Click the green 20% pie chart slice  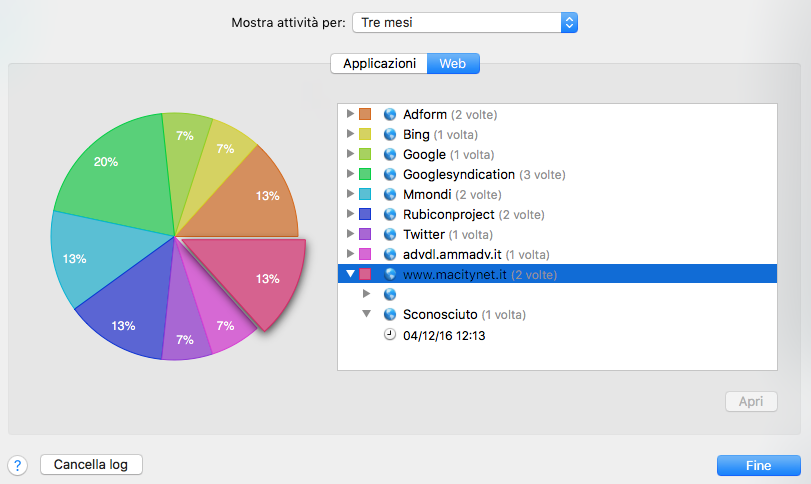pyautogui.click(x=107, y=165)
